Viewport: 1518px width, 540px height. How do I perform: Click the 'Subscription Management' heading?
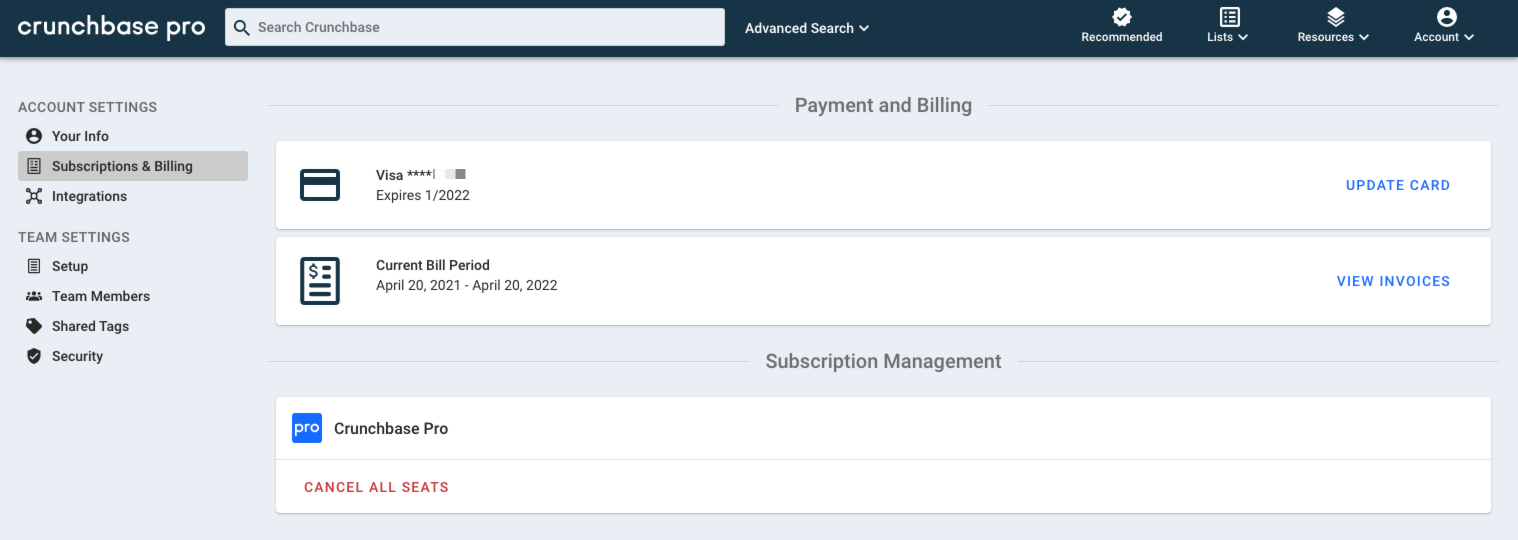click(x=883, y=361)
